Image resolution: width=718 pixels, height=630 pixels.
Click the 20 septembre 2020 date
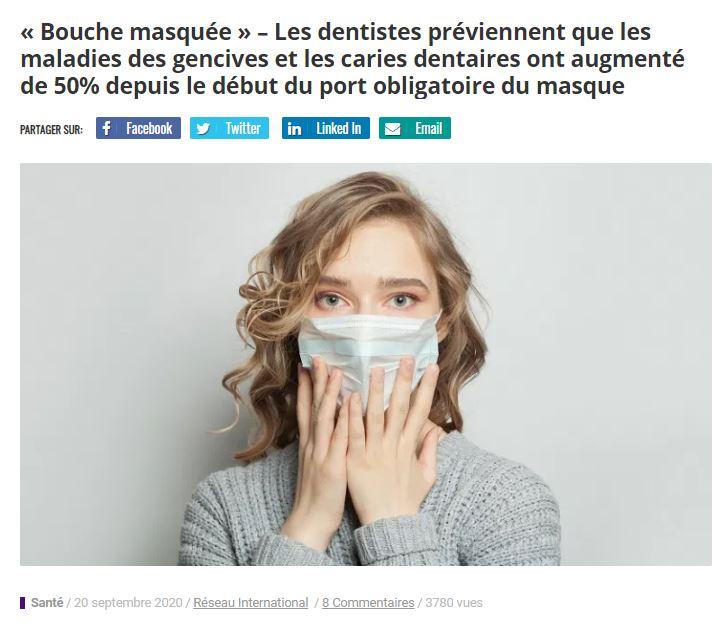128,603
